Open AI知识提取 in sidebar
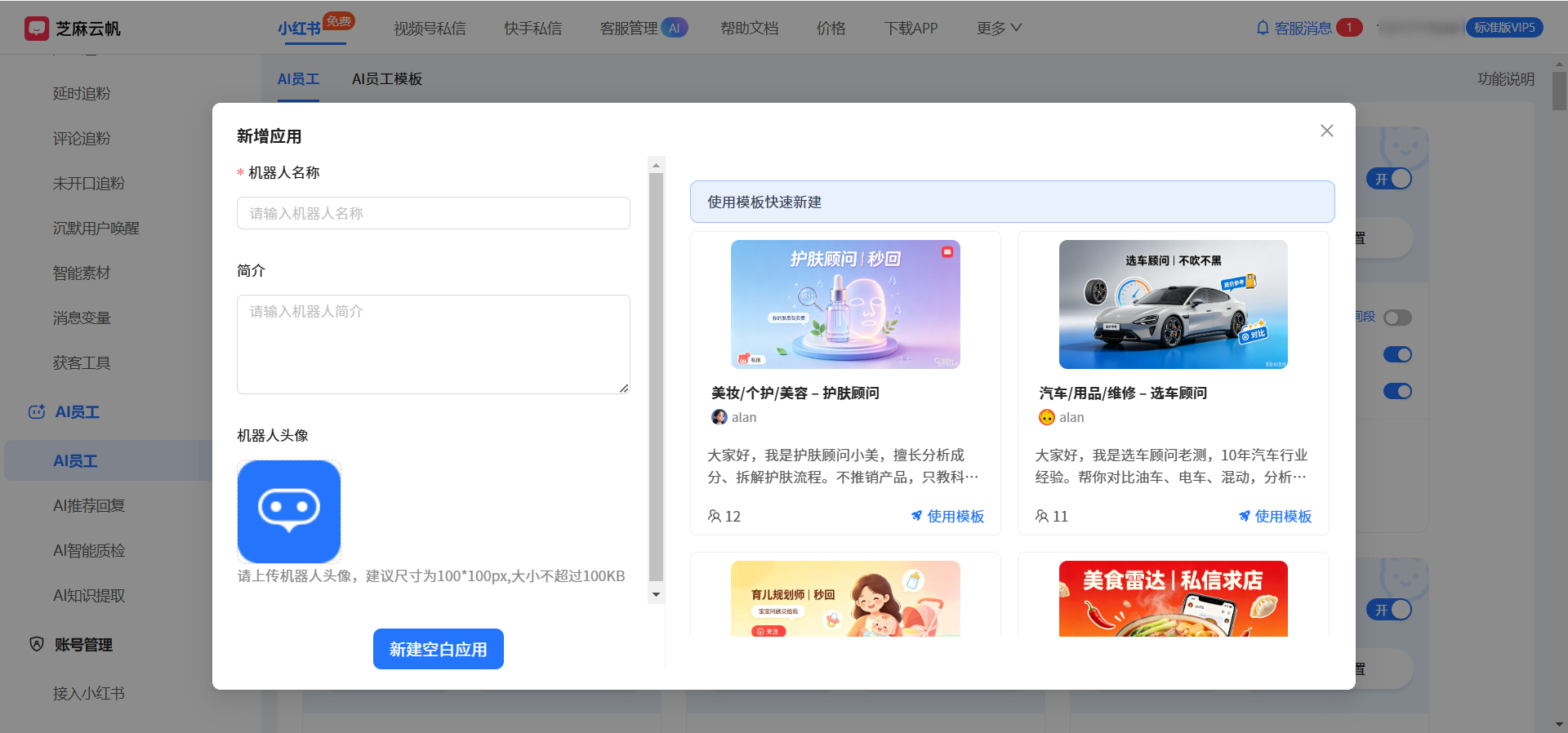Screen dimensions: 1568x733 (x=89, y=595)
